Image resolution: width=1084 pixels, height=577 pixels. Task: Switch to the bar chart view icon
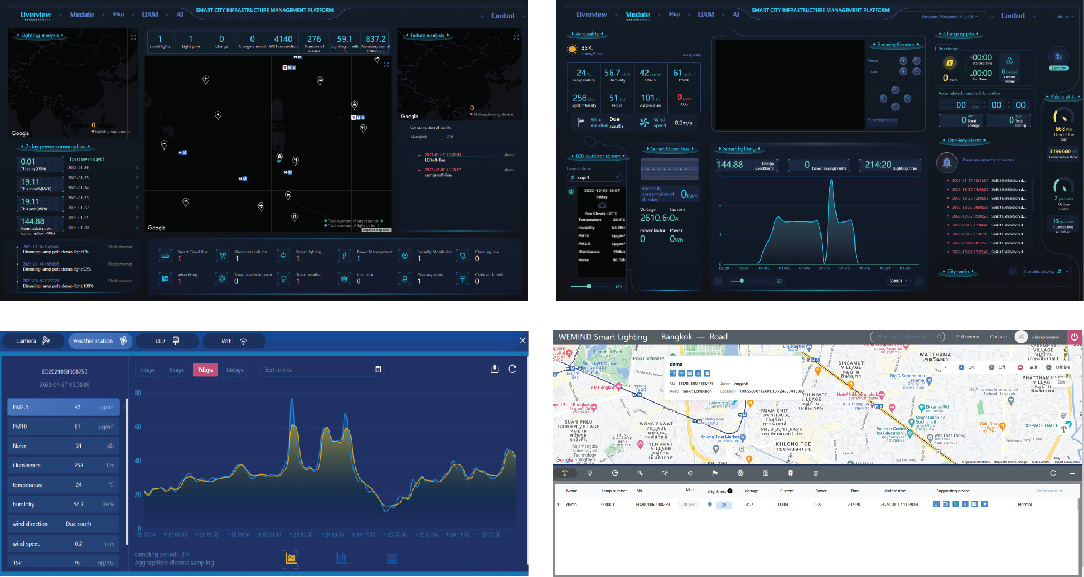[341, 558]
